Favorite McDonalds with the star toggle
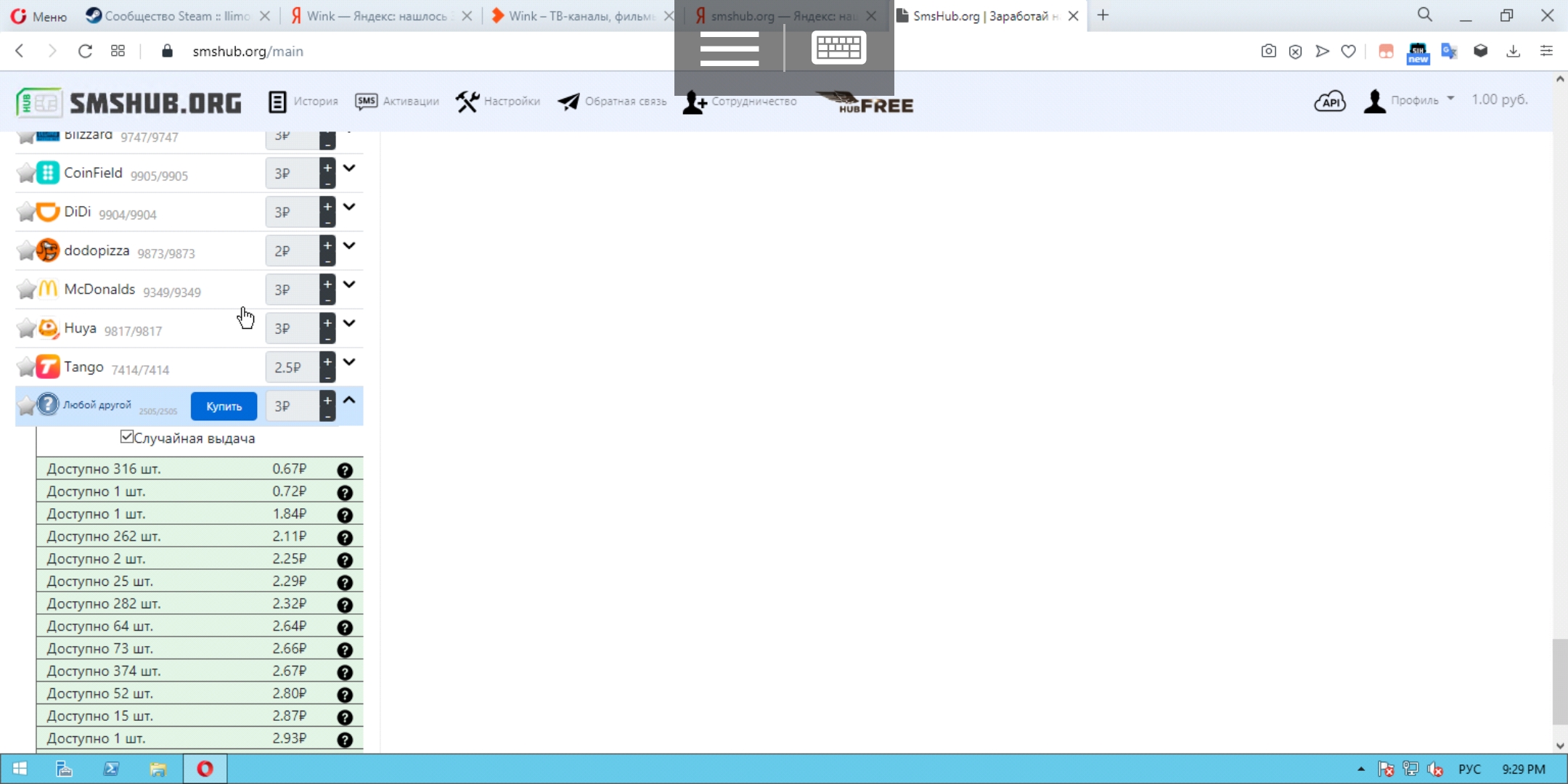This screenshot has width=1568, height=784. click(x=26, y=290)
